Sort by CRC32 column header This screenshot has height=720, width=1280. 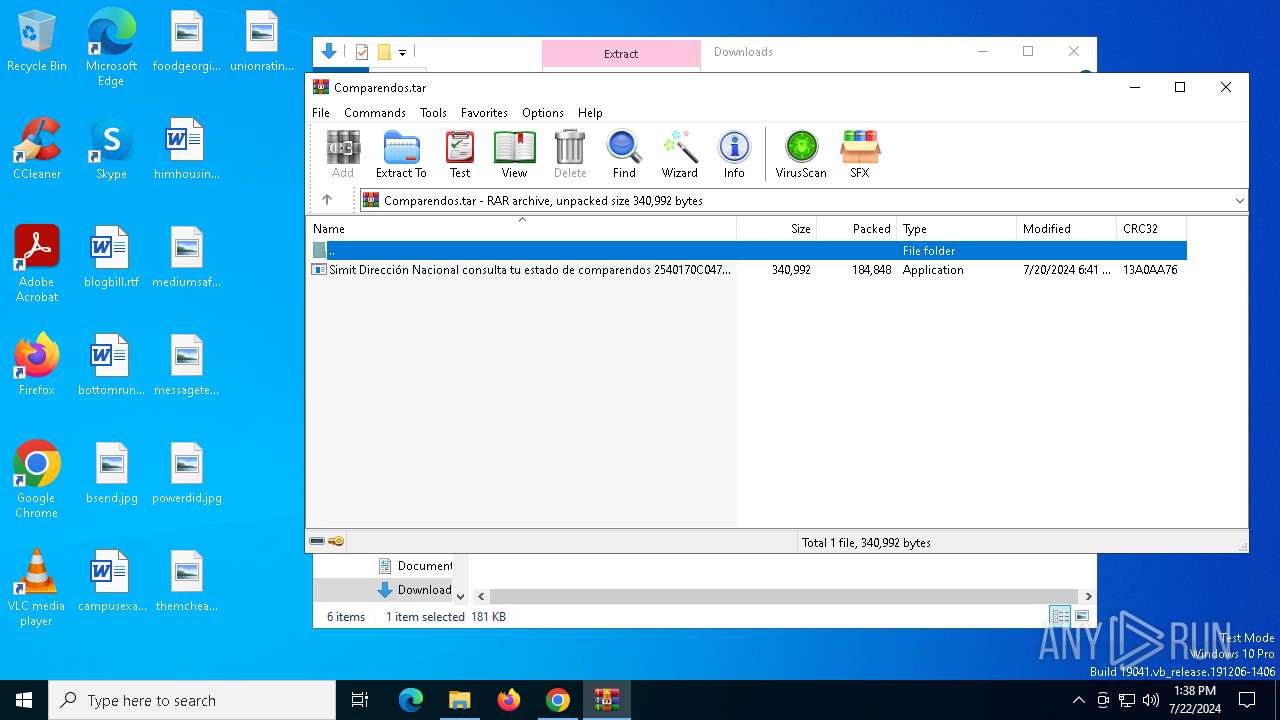pyautogui.click(x=1152, y=229)
